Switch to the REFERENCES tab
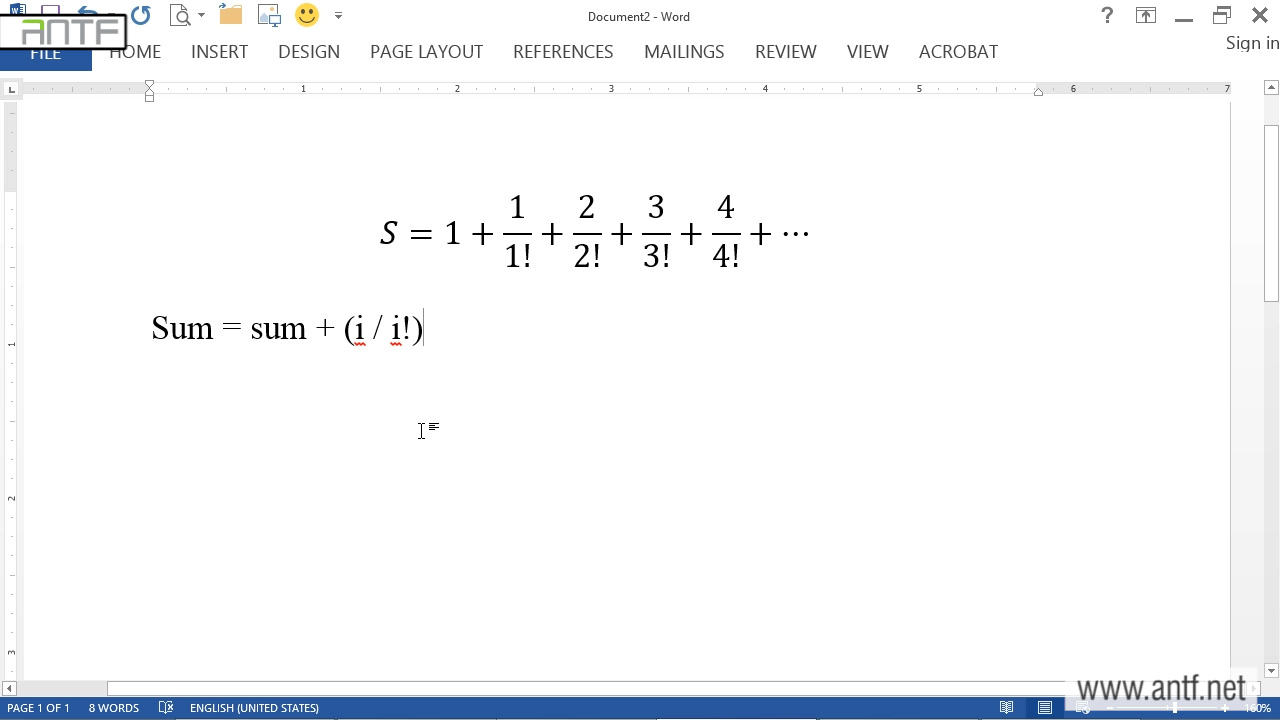This screenshot has height=720, width=1280. click(563, 52)
